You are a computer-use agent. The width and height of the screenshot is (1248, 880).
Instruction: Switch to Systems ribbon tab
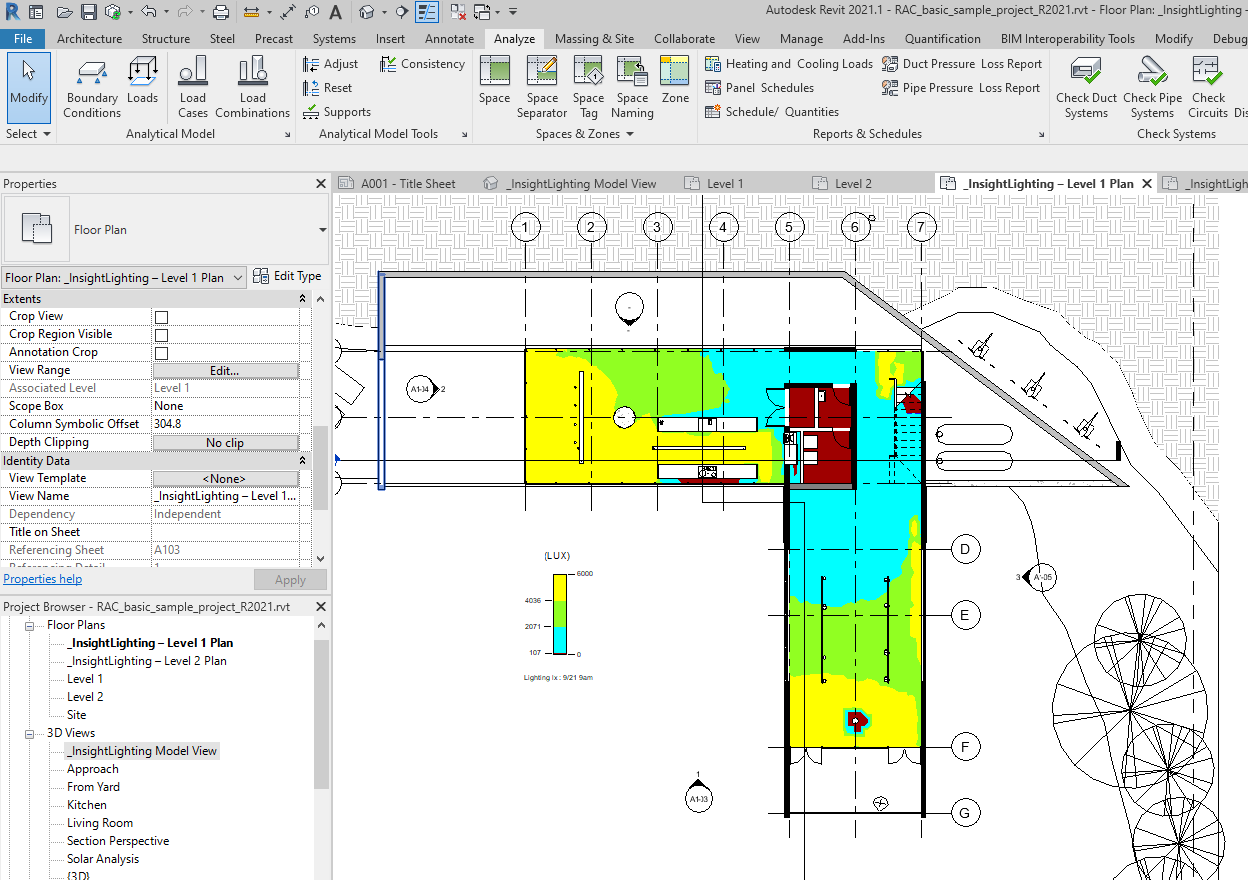tap(334, 39)
